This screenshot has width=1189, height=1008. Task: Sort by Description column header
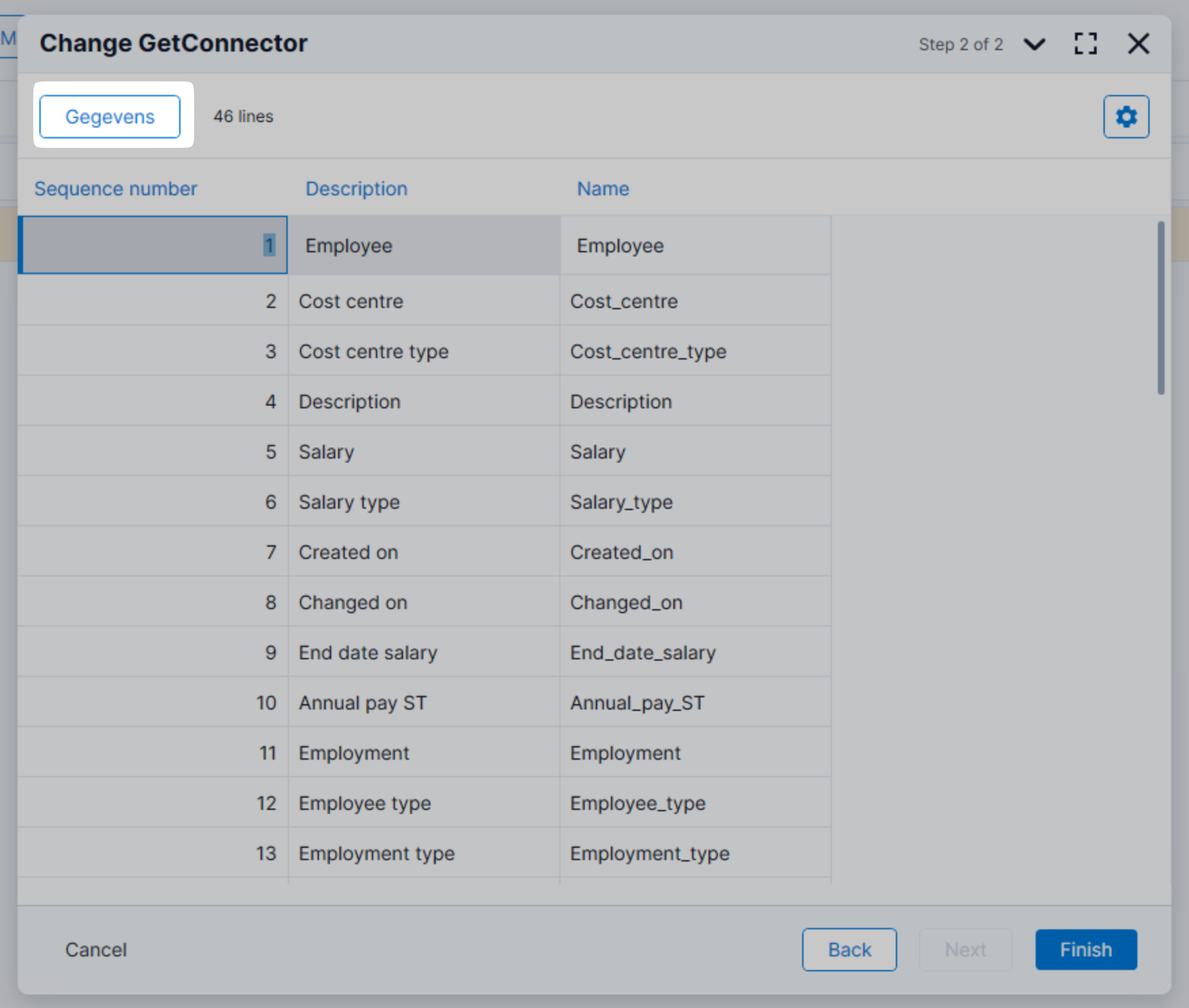(x=356, y=189)
